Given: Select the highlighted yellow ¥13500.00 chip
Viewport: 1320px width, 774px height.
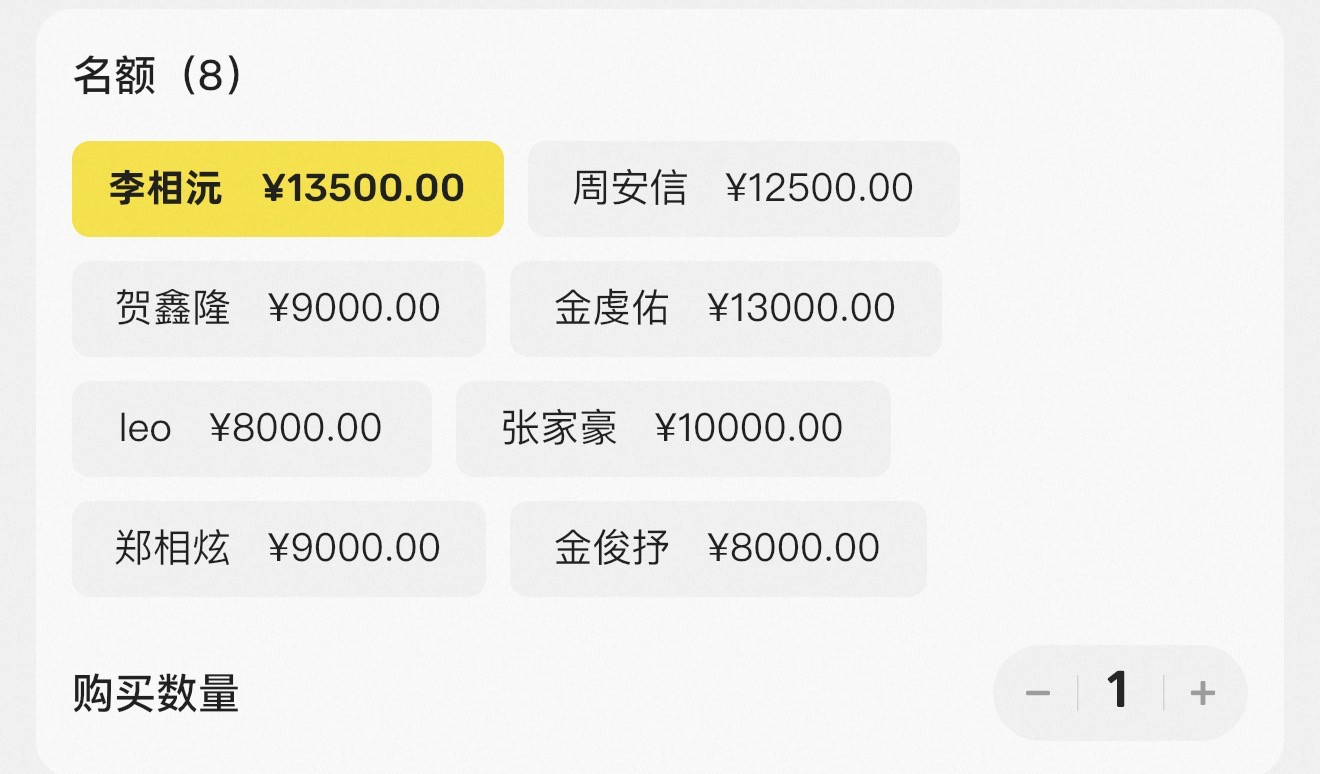Looking at the screenshot, I should (288, 189).
